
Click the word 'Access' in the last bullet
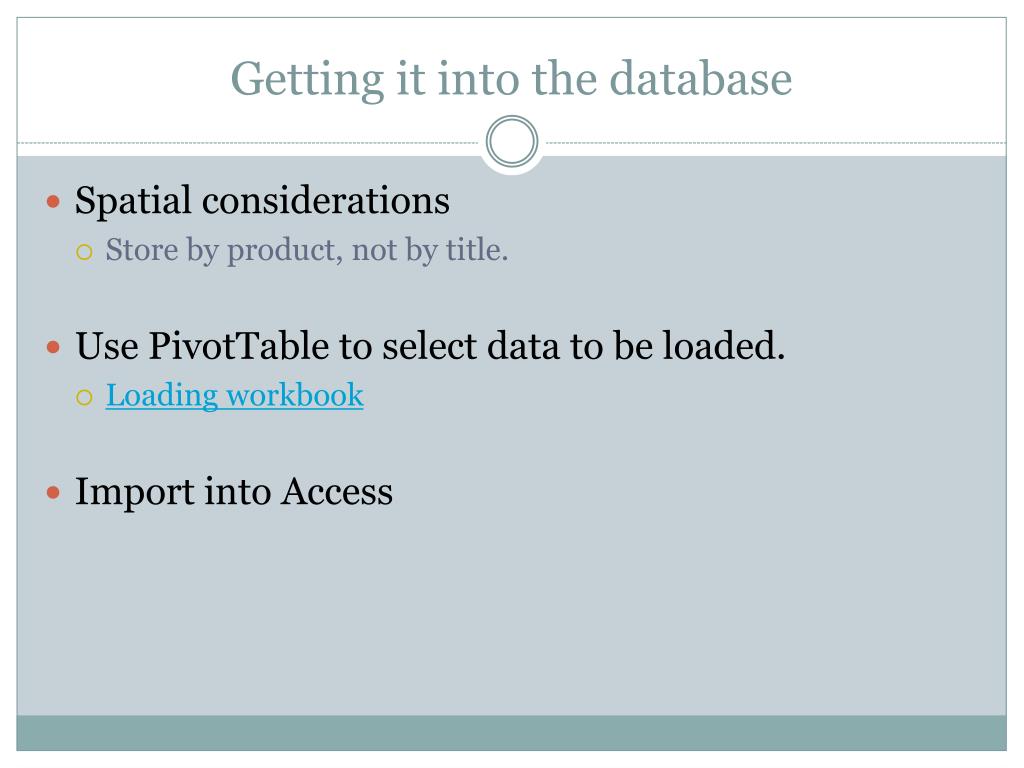pyautogui.click(x=337, y=491)
